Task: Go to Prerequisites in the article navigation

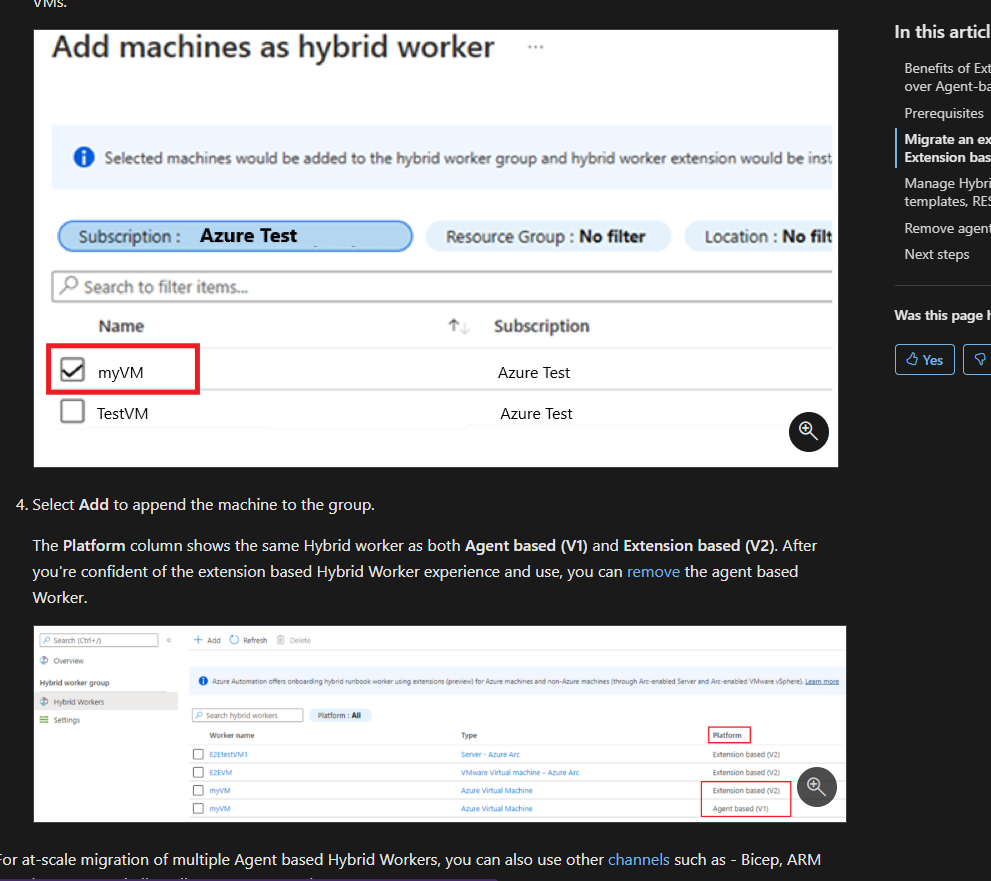Action: [x=944, y=113]
